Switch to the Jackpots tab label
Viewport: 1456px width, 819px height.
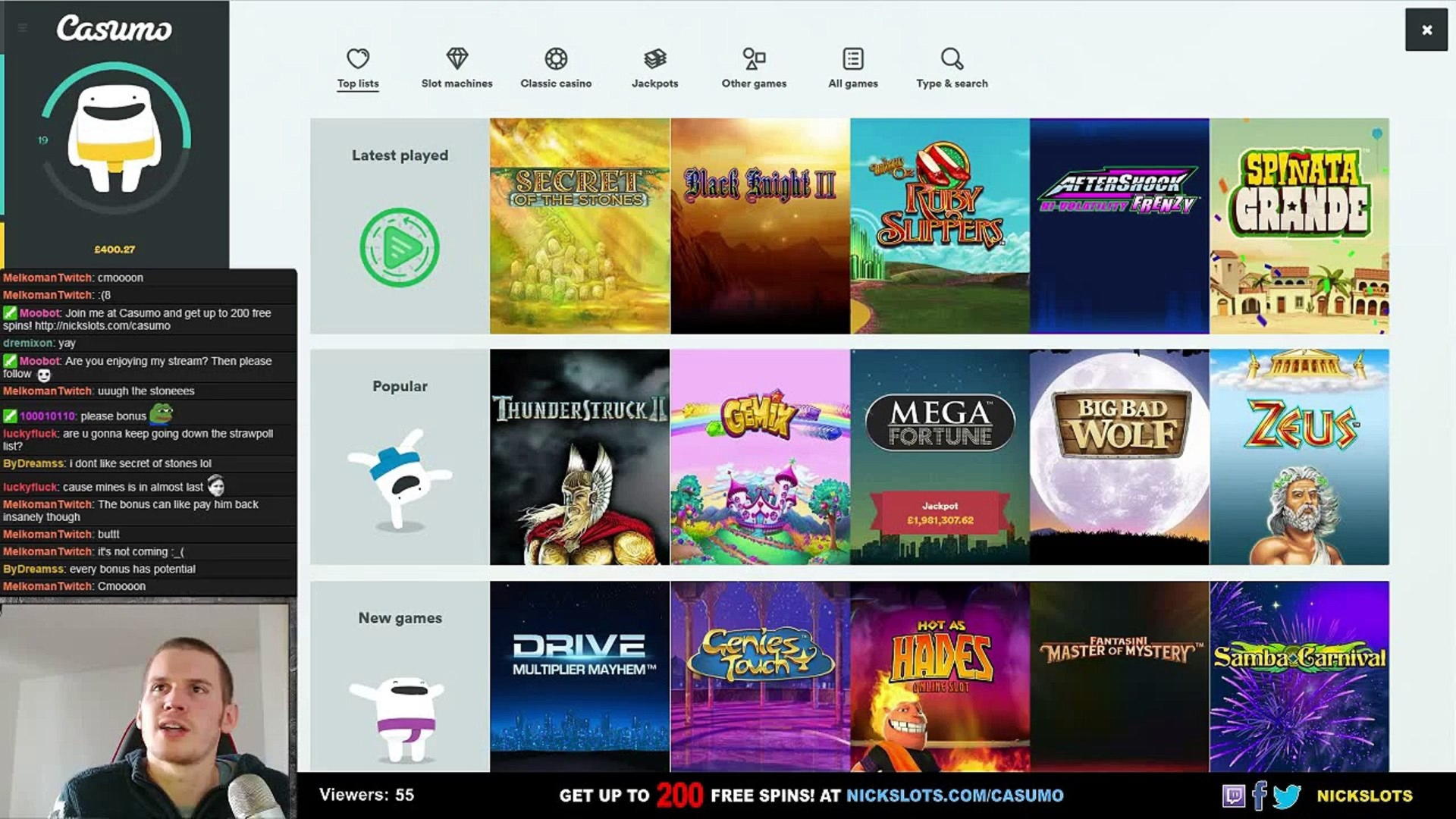[655, 83]
